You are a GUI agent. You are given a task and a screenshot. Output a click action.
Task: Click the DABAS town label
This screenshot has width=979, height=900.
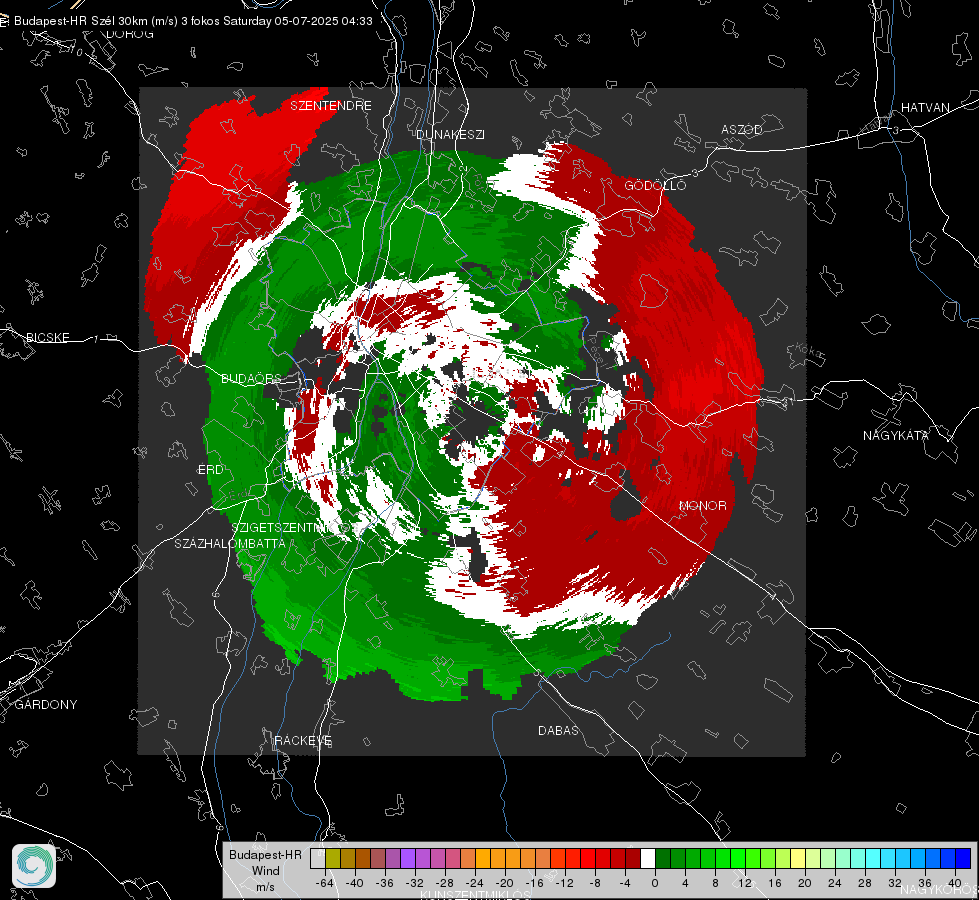click(558, 730)
